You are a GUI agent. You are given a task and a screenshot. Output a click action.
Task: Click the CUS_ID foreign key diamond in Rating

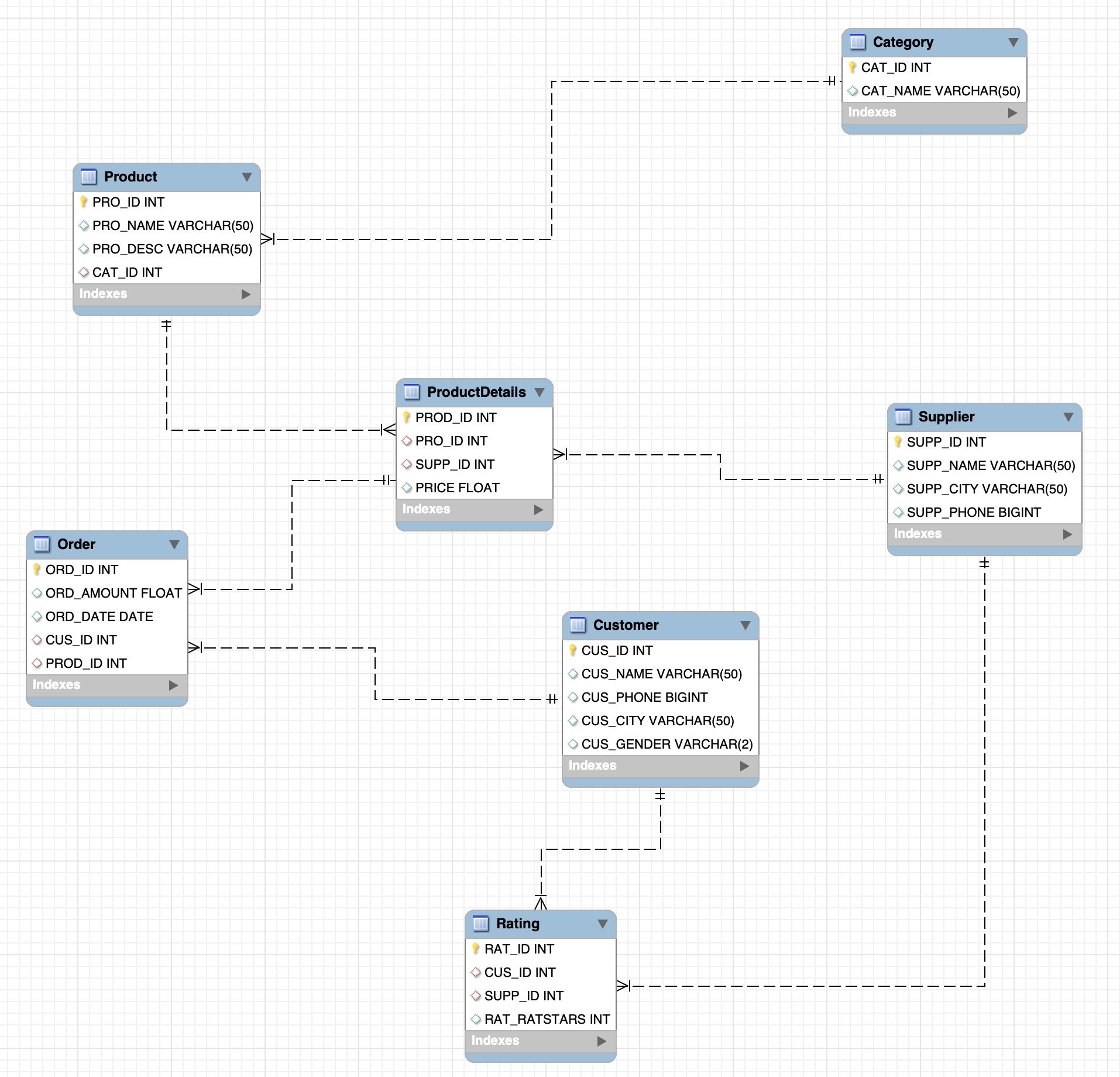click(476, 972)
